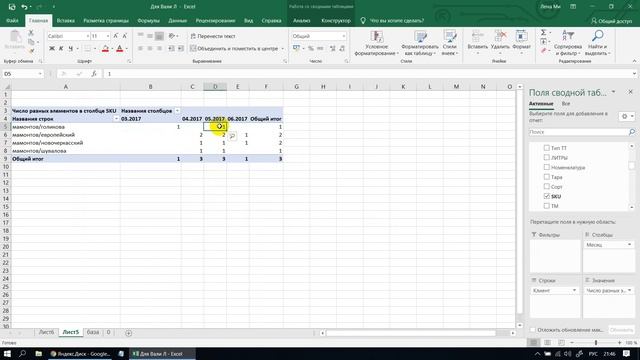Screen dimensions: 640x360
Task: Apply the fill color bucket
Action: (x=105, y=49)
